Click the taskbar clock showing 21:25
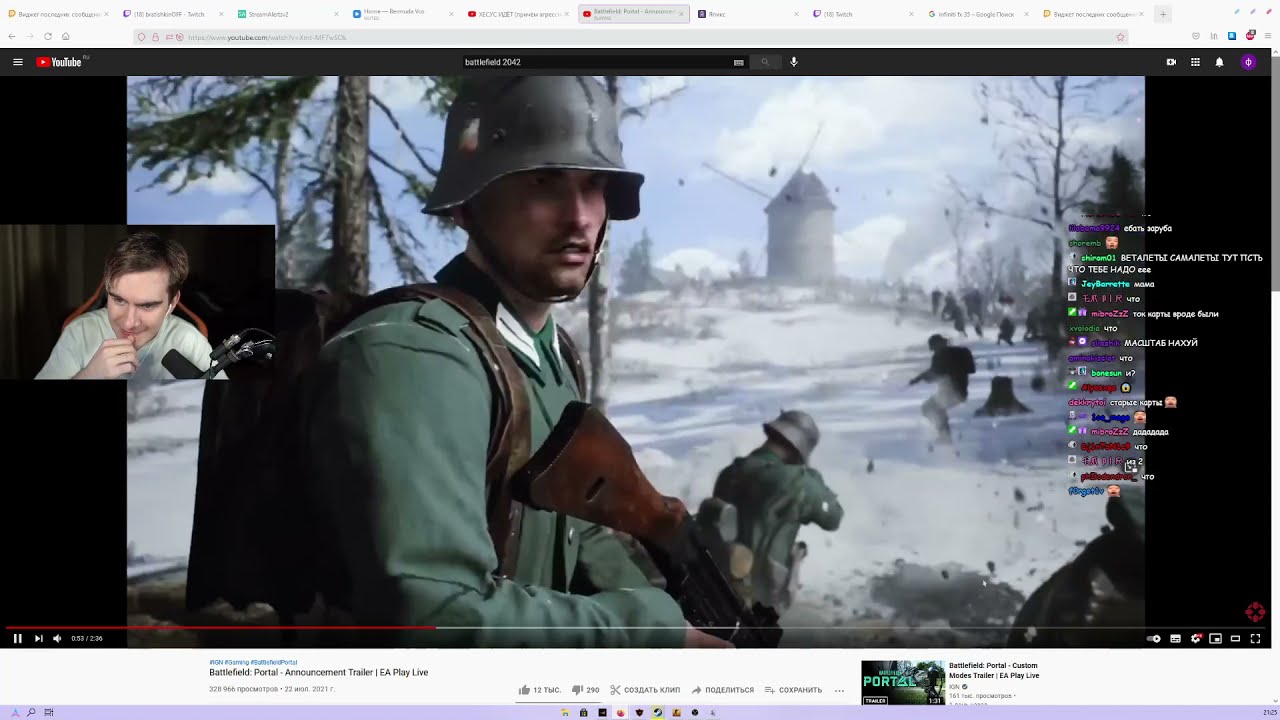 [x=1269, y=712]
